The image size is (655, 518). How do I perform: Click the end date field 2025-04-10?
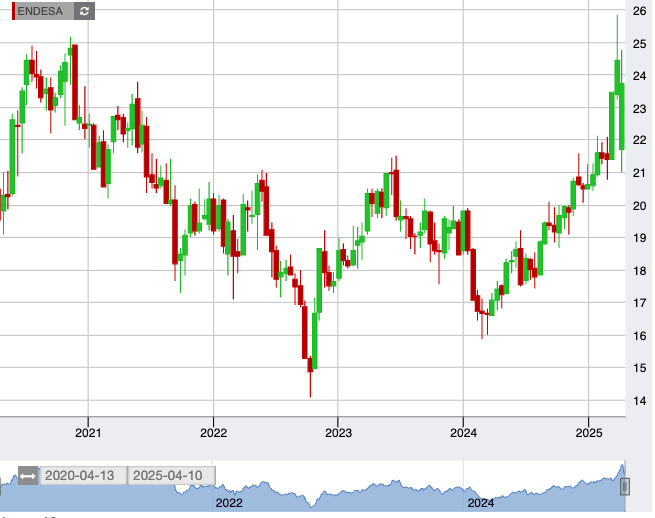pyautogui.click(x=171, y=476)
